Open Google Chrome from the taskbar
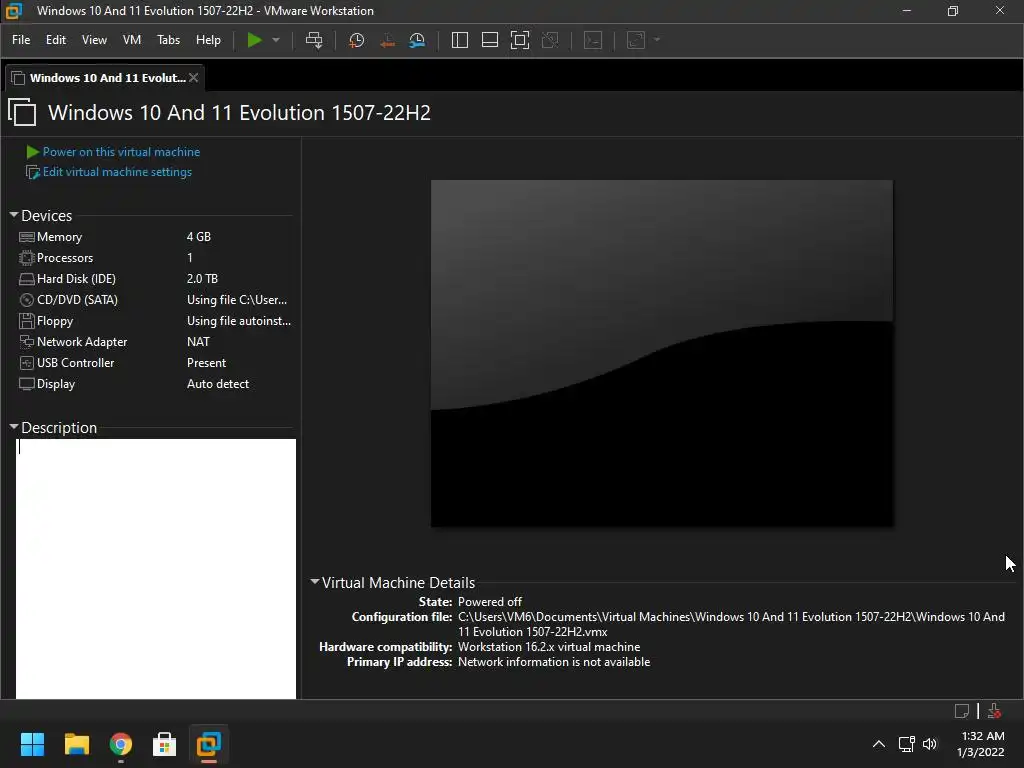 pos(121,744)
